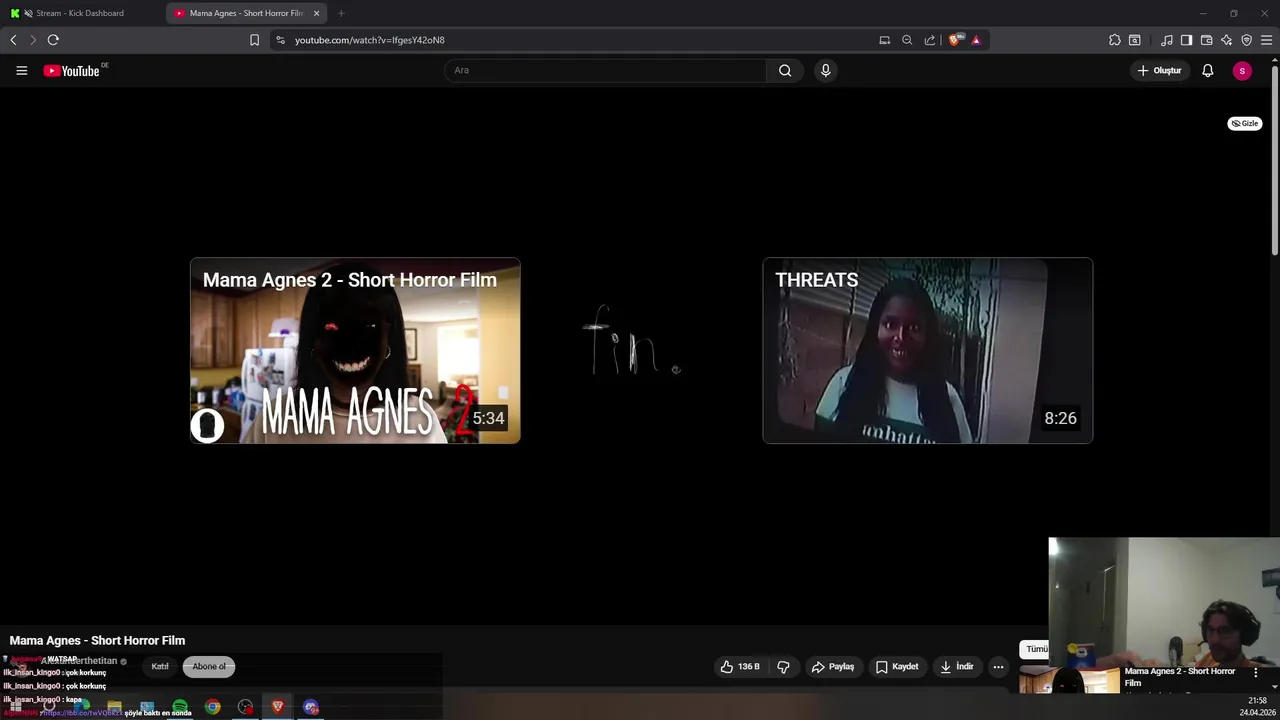Open OBS from the taskbar
Viewport: 1280px width, 720px height.
[x=246, y=707]
